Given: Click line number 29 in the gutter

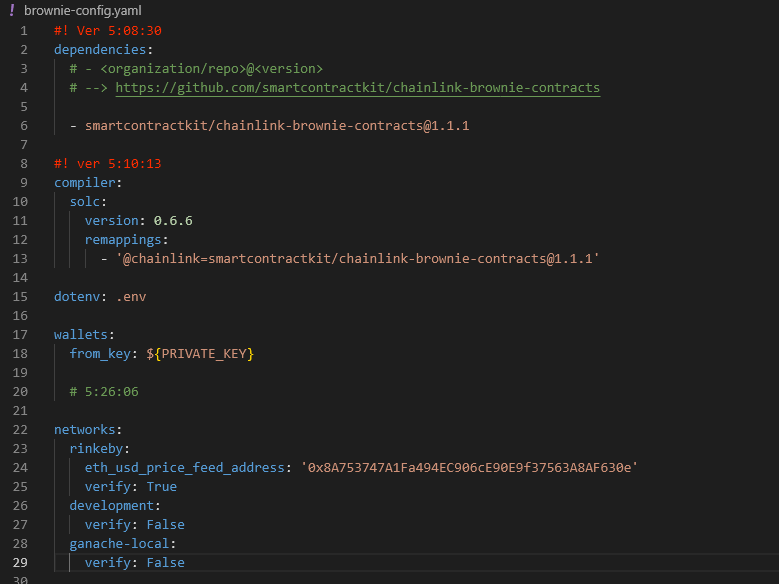Looking at the screenshot, I should tap(20, 563).
